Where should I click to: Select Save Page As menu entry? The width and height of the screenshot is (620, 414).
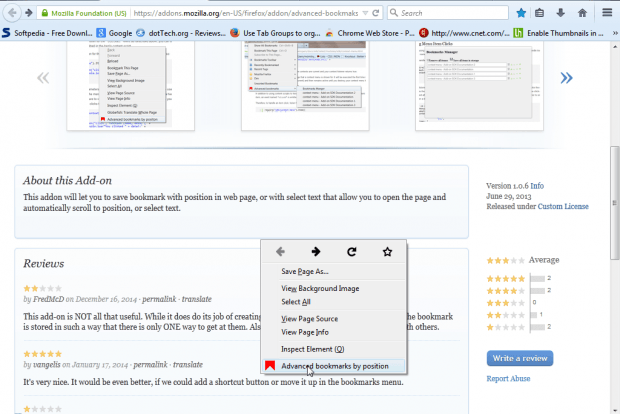(x=304, y=271)
